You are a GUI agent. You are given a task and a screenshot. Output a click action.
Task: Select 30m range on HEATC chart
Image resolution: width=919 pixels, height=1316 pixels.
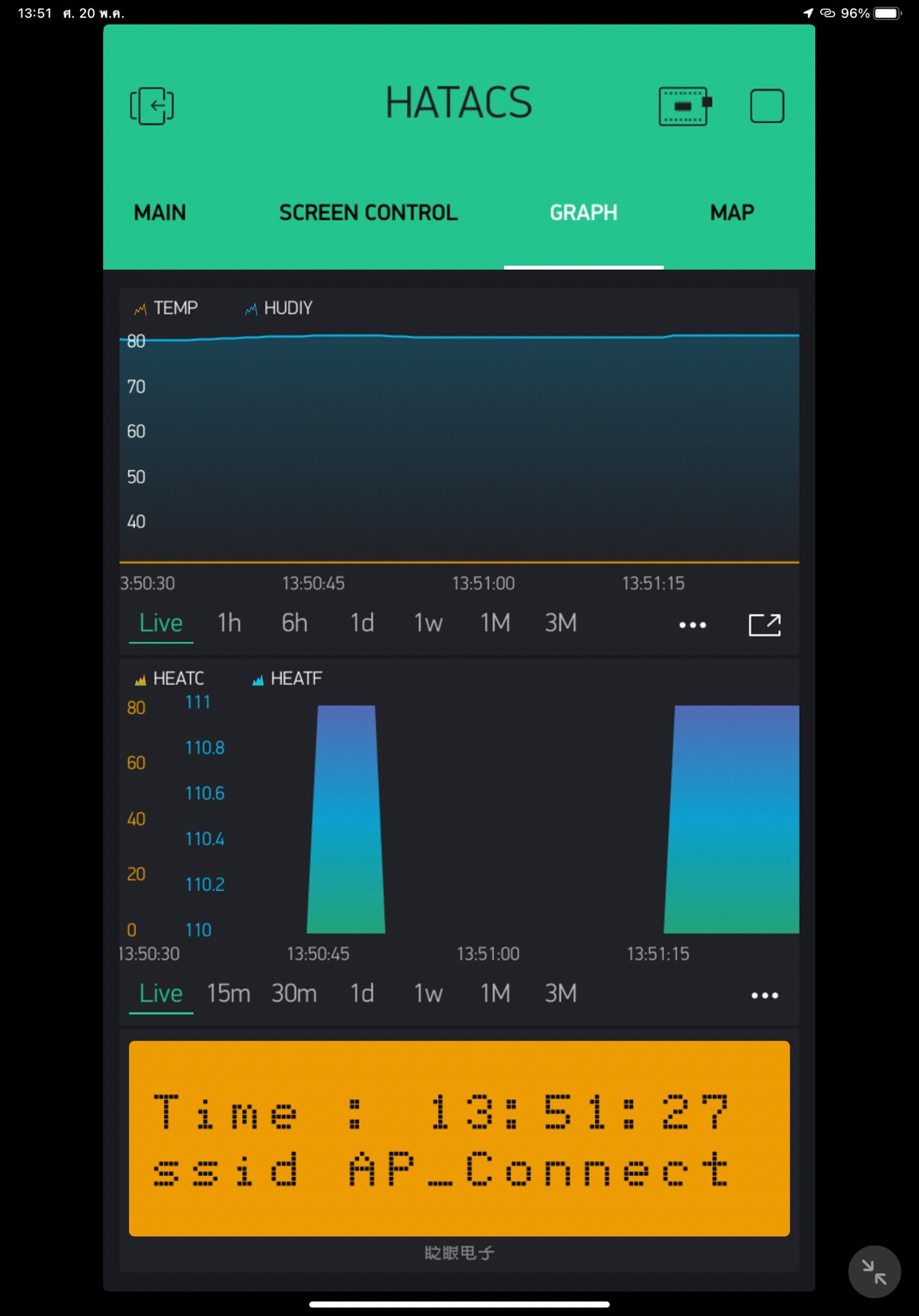tap(294, 993)
